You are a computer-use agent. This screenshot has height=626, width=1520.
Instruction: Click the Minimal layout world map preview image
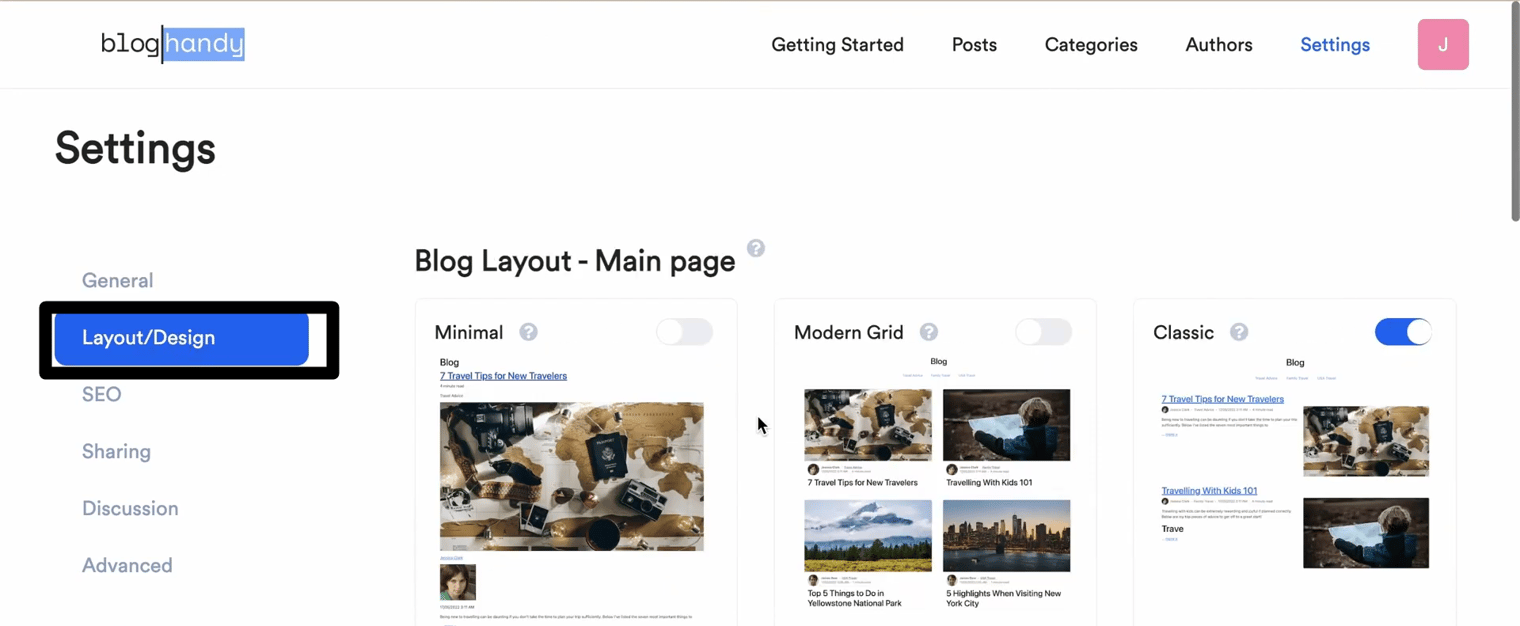pos(572,476)
